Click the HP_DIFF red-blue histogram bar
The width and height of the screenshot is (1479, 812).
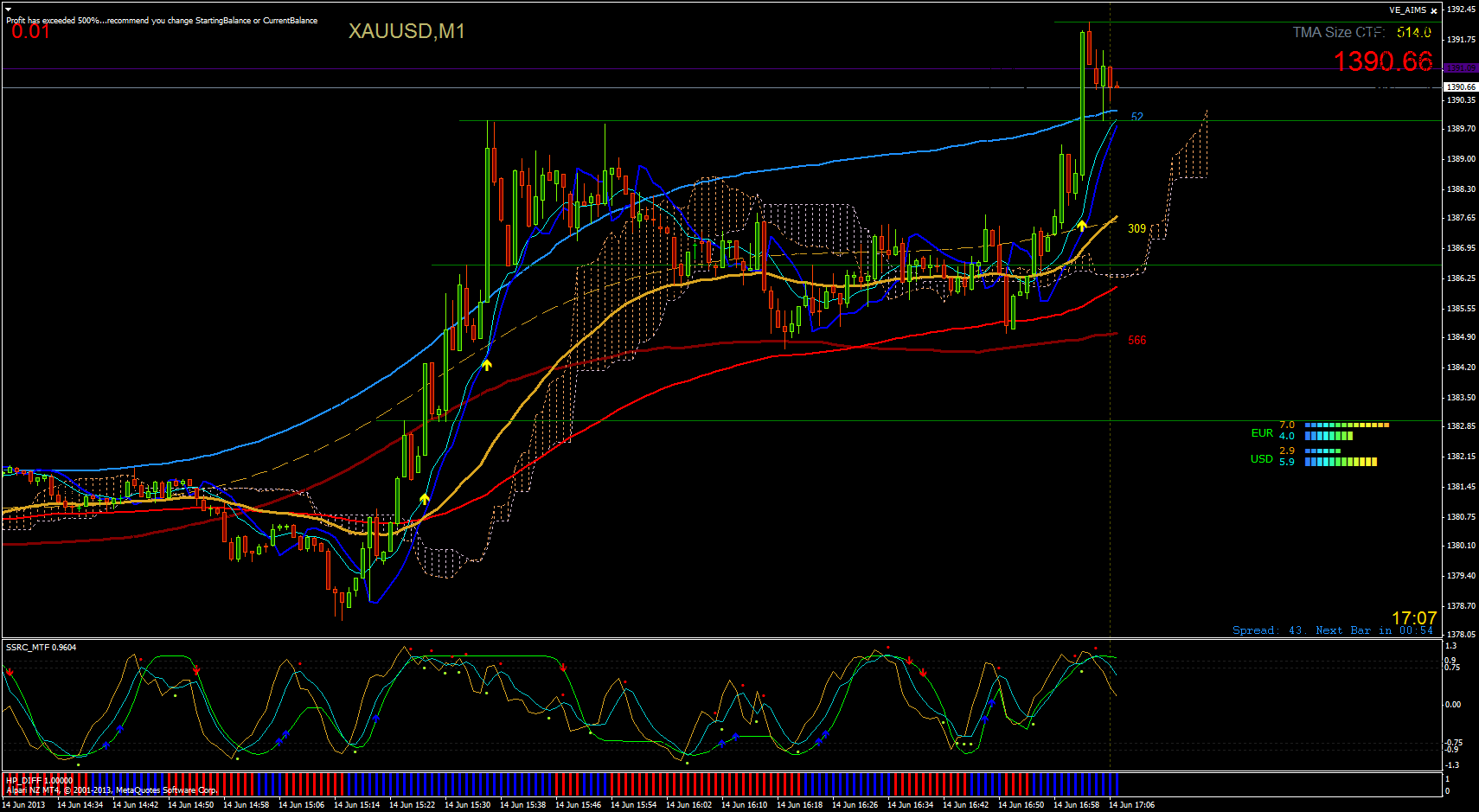click(560, 784)
